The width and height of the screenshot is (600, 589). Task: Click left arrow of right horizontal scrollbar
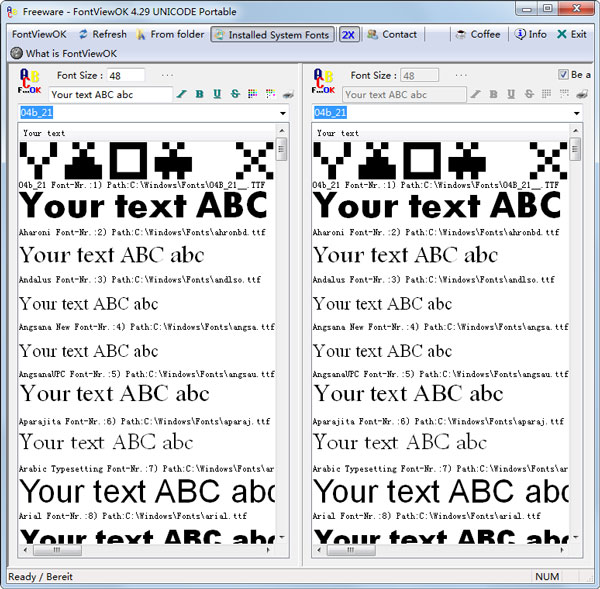coord(319,550)
